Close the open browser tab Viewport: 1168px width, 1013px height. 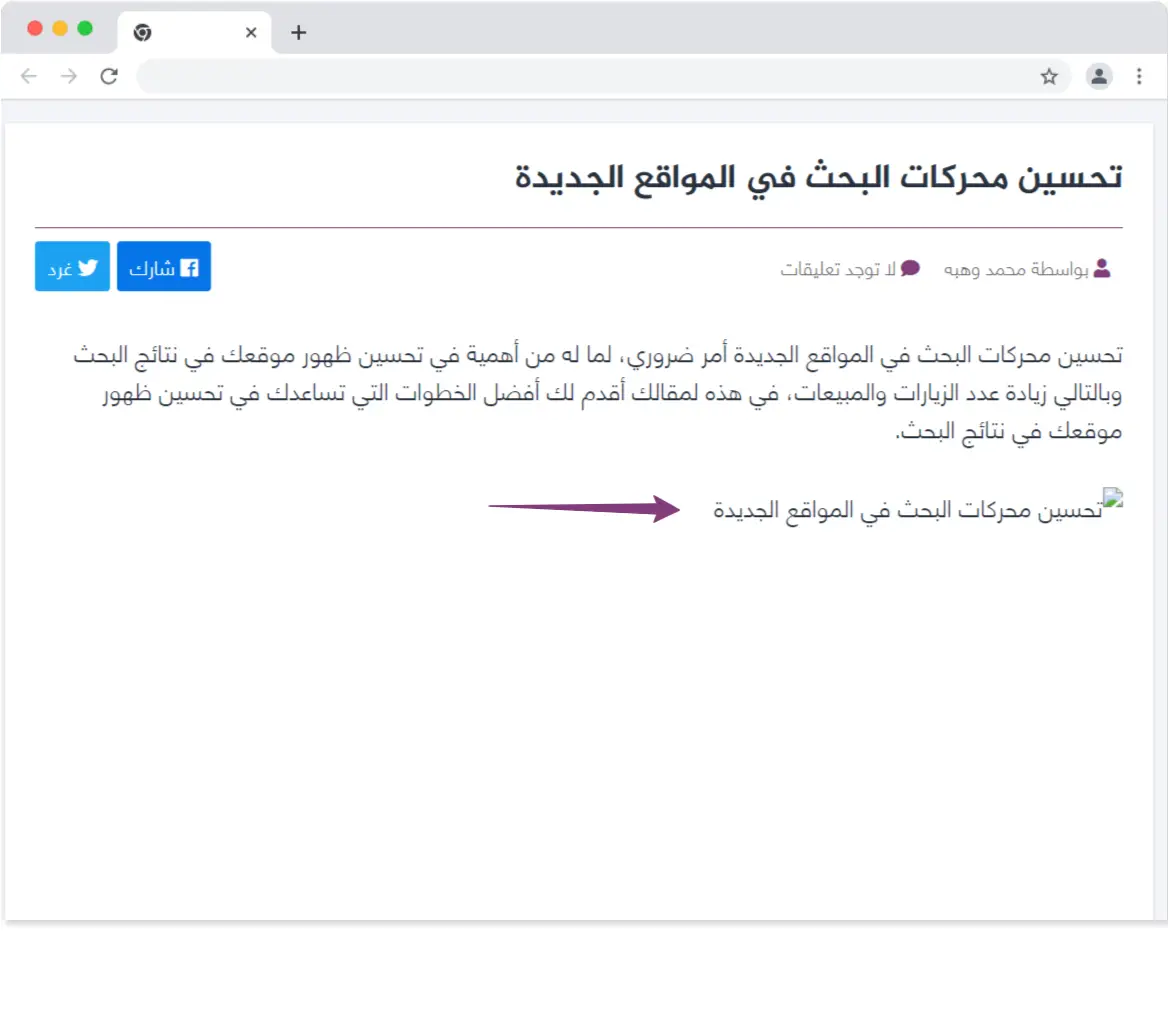pos(251,32)
